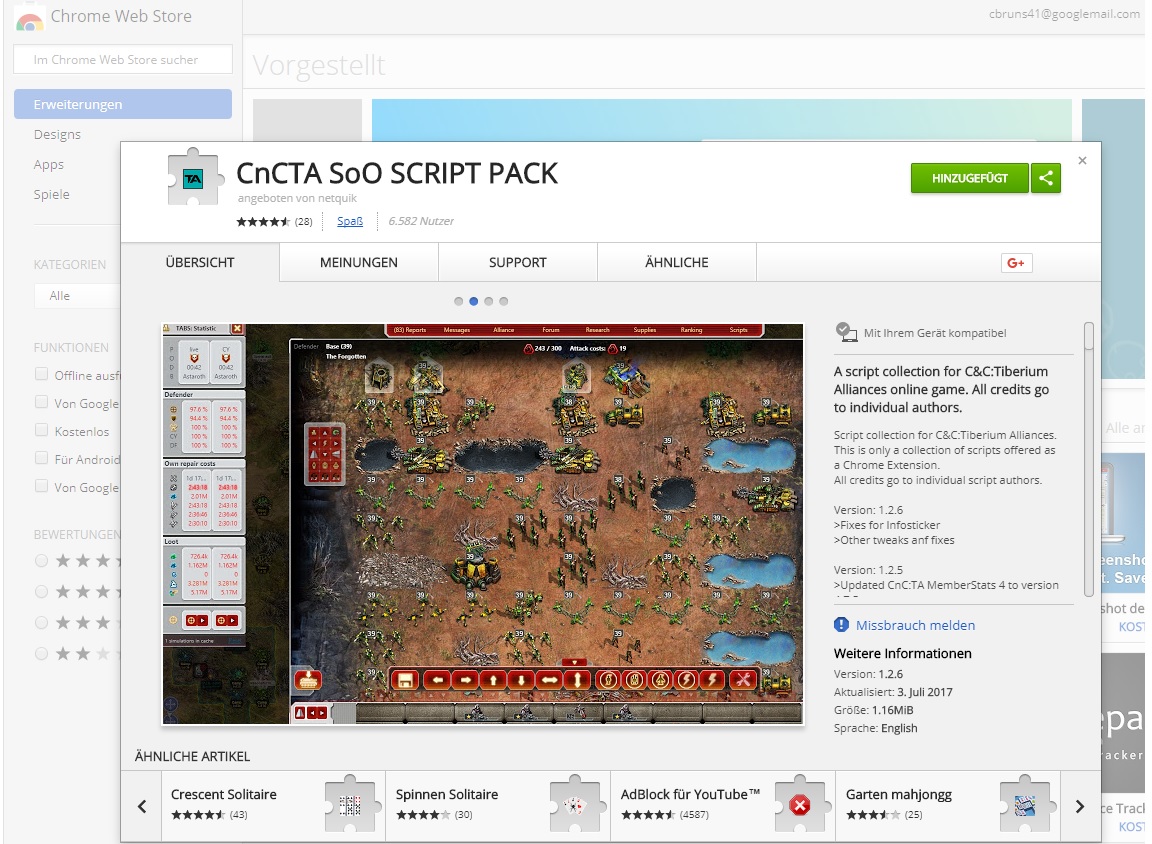
Task: Click the 'angeboten von netquik' text
Action: 297,198
